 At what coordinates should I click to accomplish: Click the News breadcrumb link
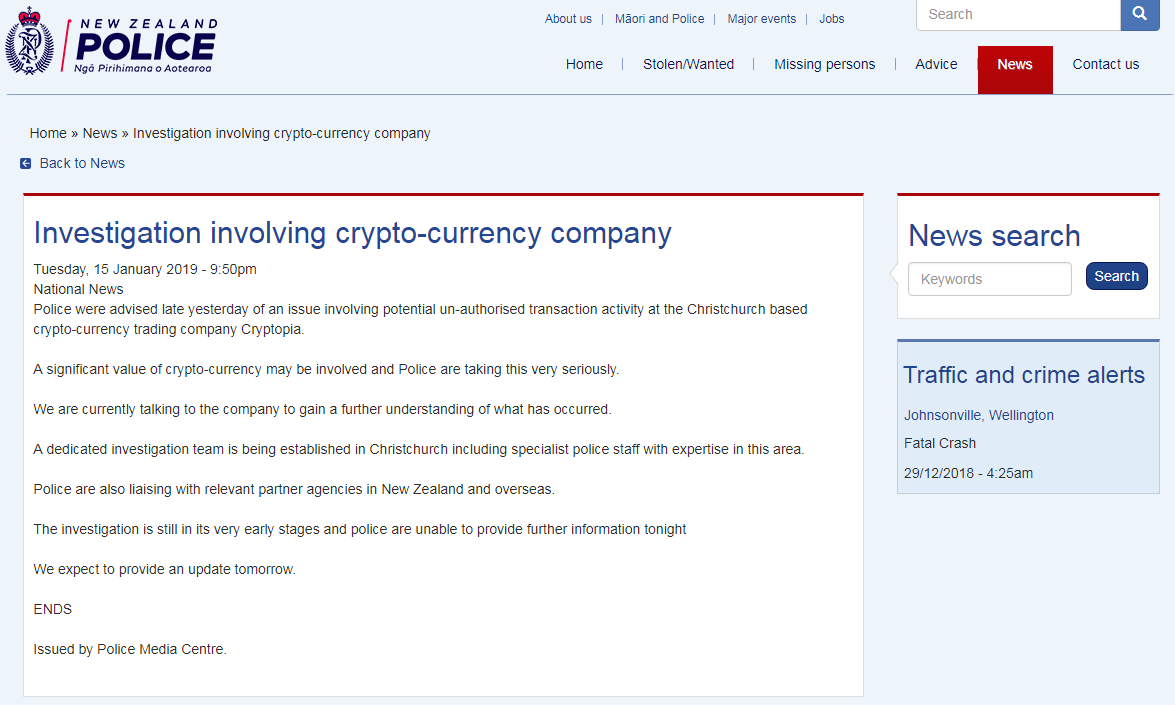[x=100, y=133]
